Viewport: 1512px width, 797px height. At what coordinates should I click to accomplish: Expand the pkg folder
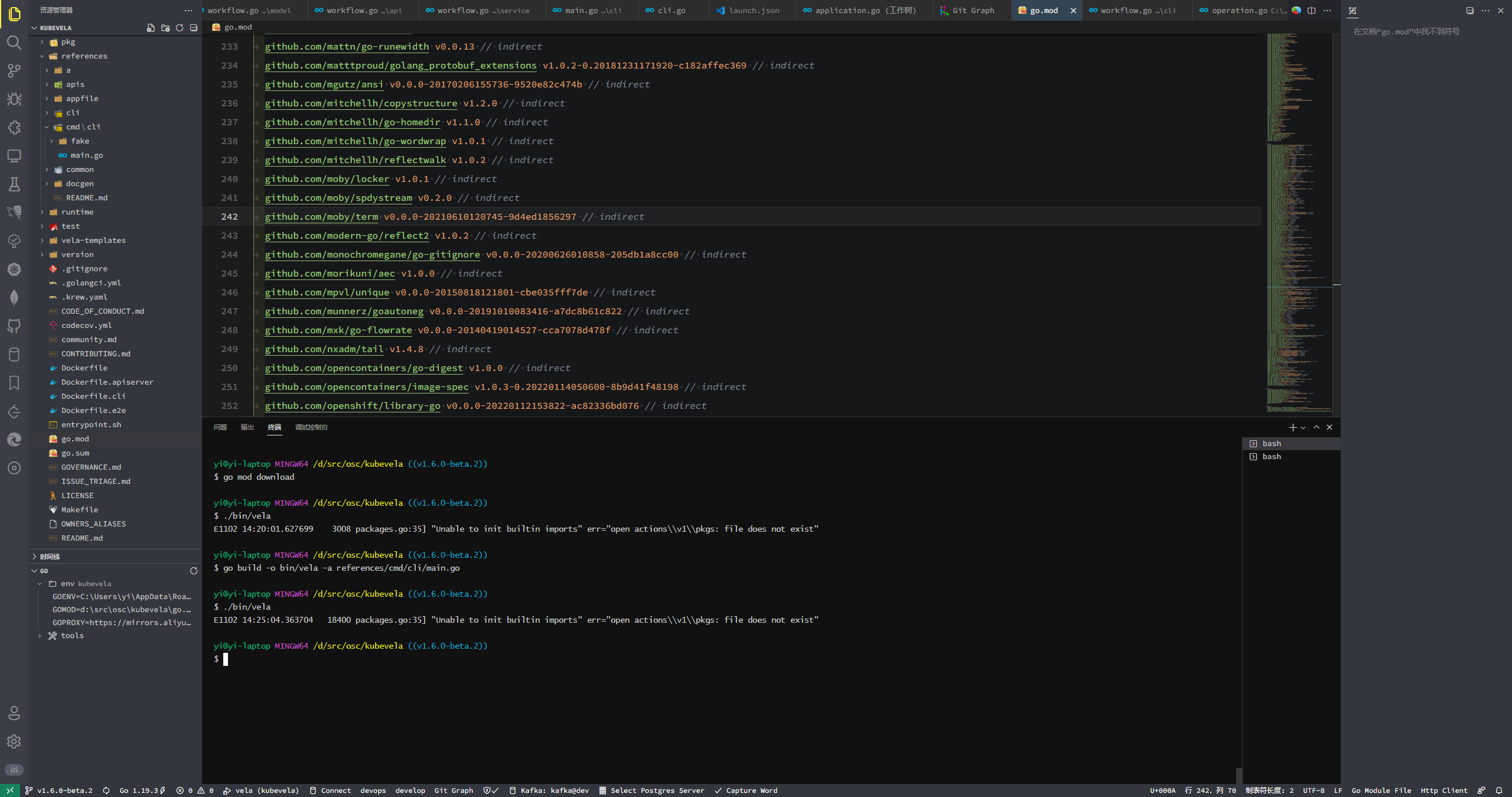click(69, 42)
